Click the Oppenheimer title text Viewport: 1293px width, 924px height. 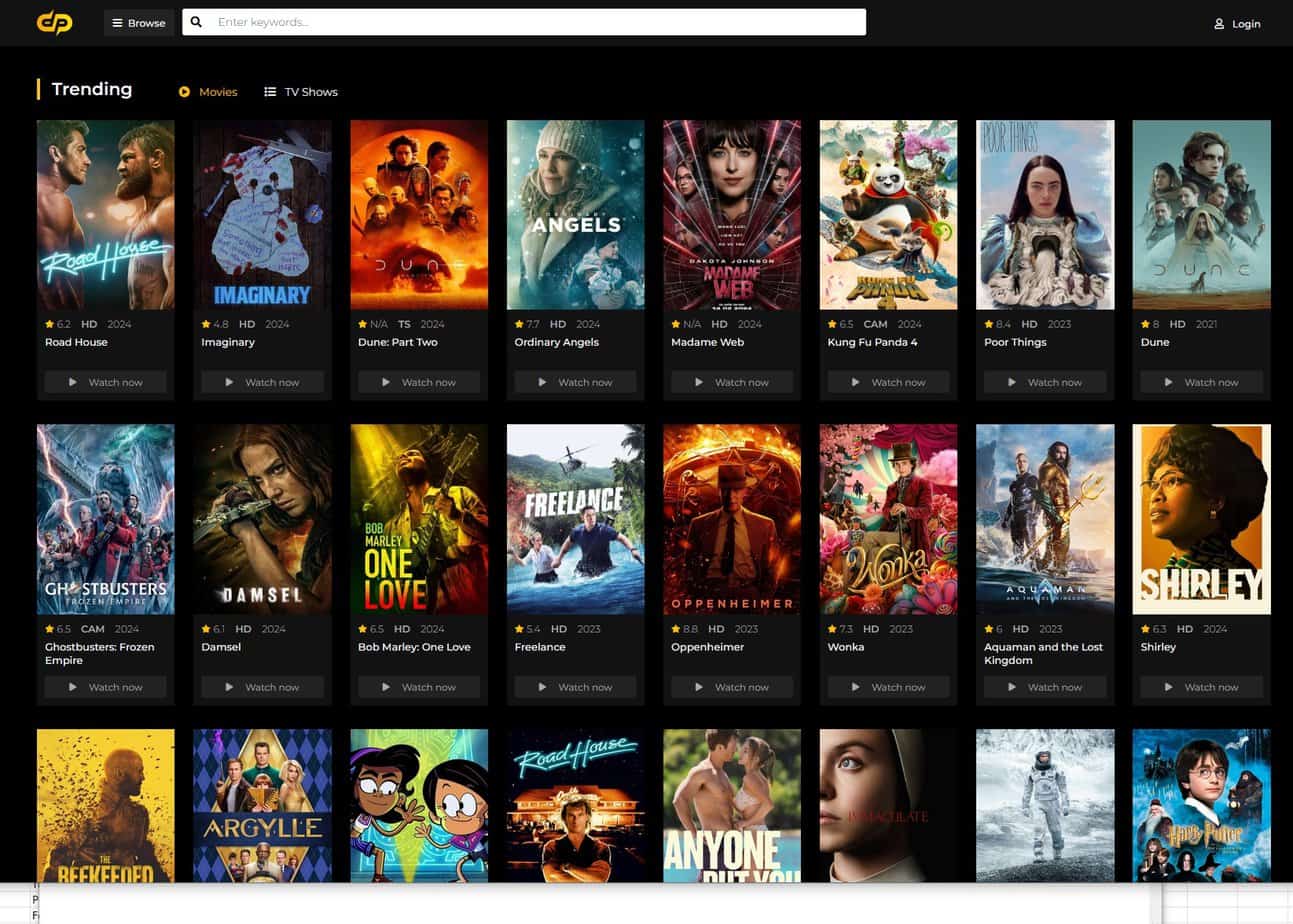tap(707, 647)
